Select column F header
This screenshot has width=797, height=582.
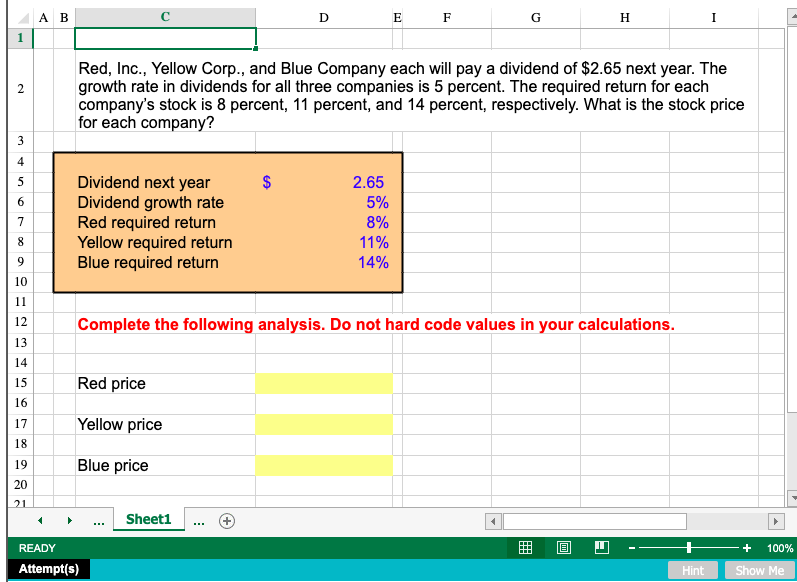(x=447, y=18)
